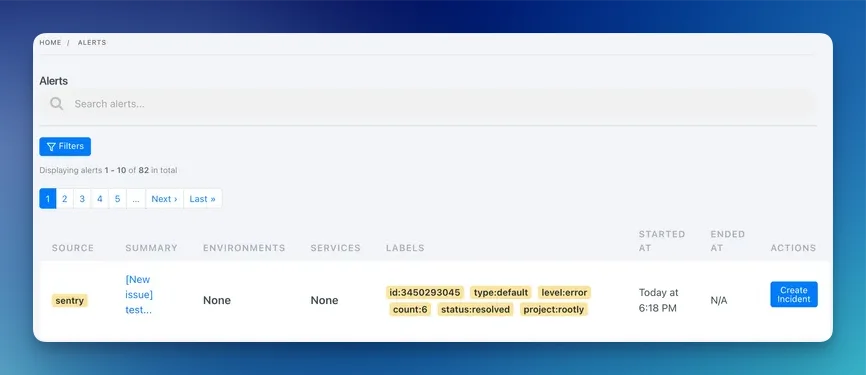Click the type:default label
The image size is (866, 375).
point(501,292)
